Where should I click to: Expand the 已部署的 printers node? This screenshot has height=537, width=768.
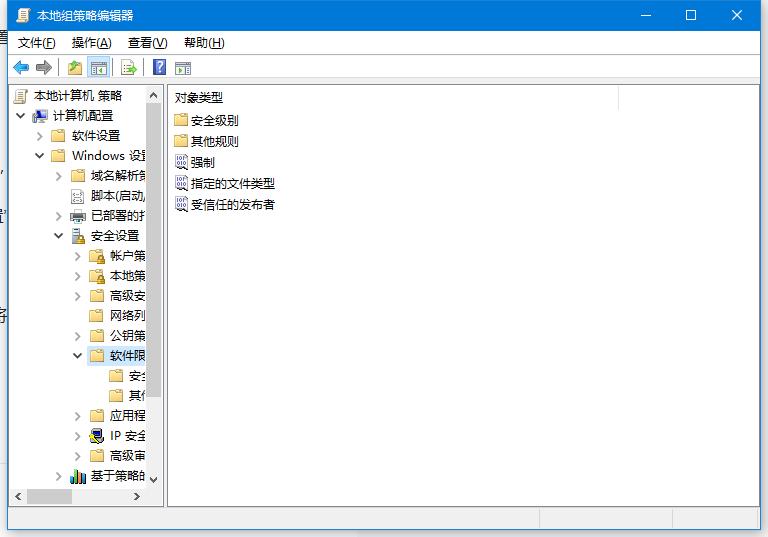point(59,216)
